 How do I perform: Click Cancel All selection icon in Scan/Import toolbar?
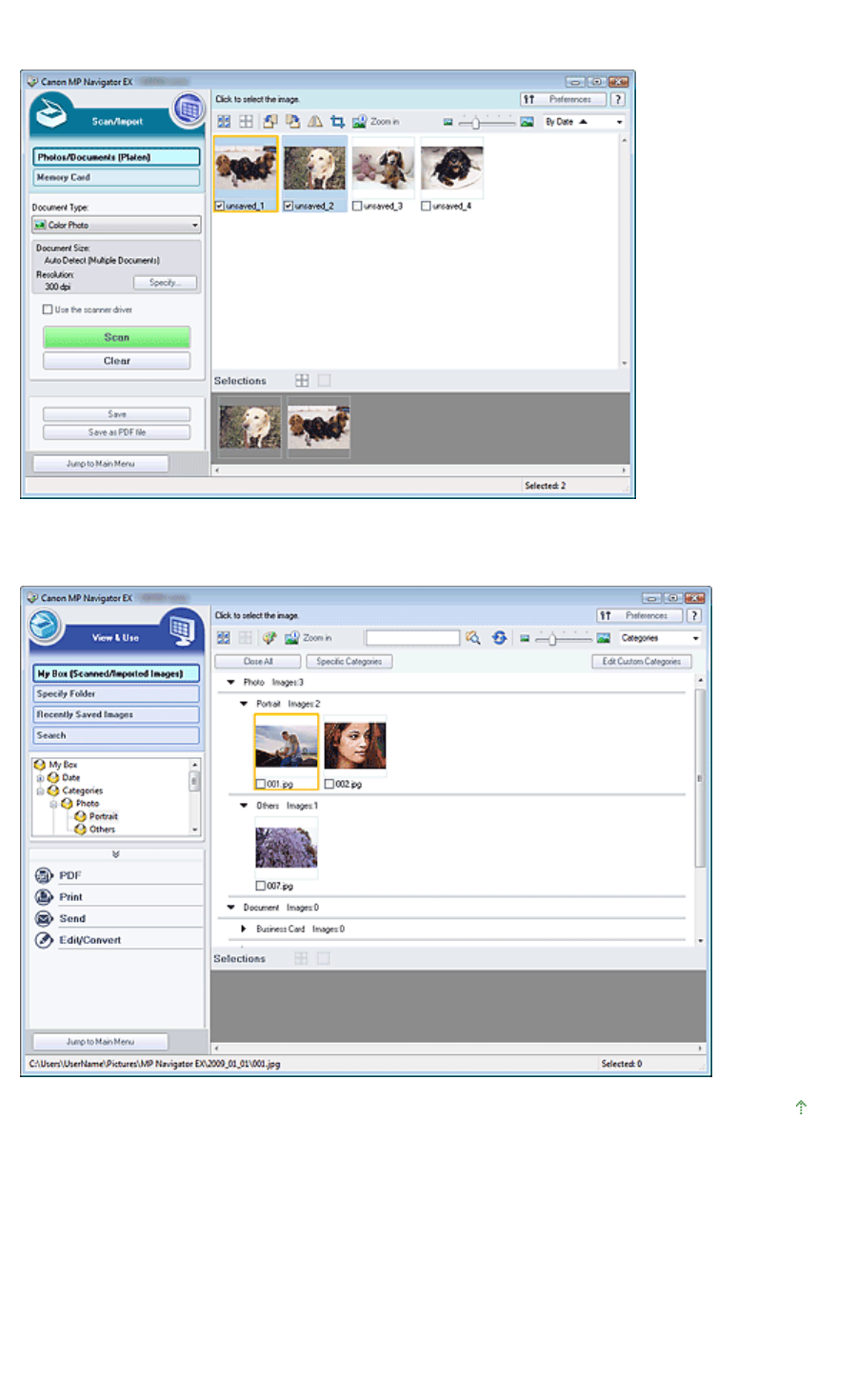pos(246,122)
